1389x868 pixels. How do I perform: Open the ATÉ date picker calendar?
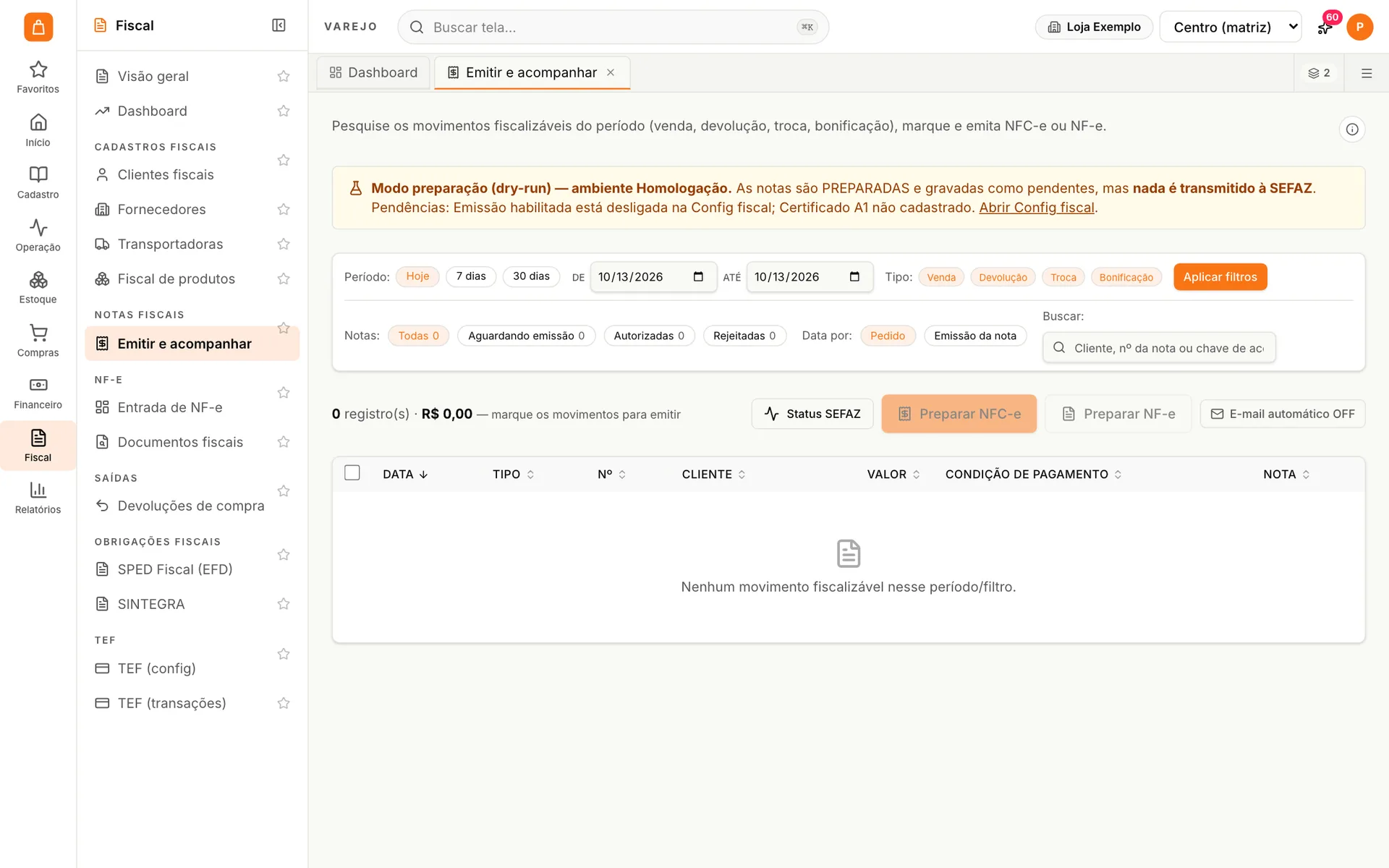coord(854,277)
